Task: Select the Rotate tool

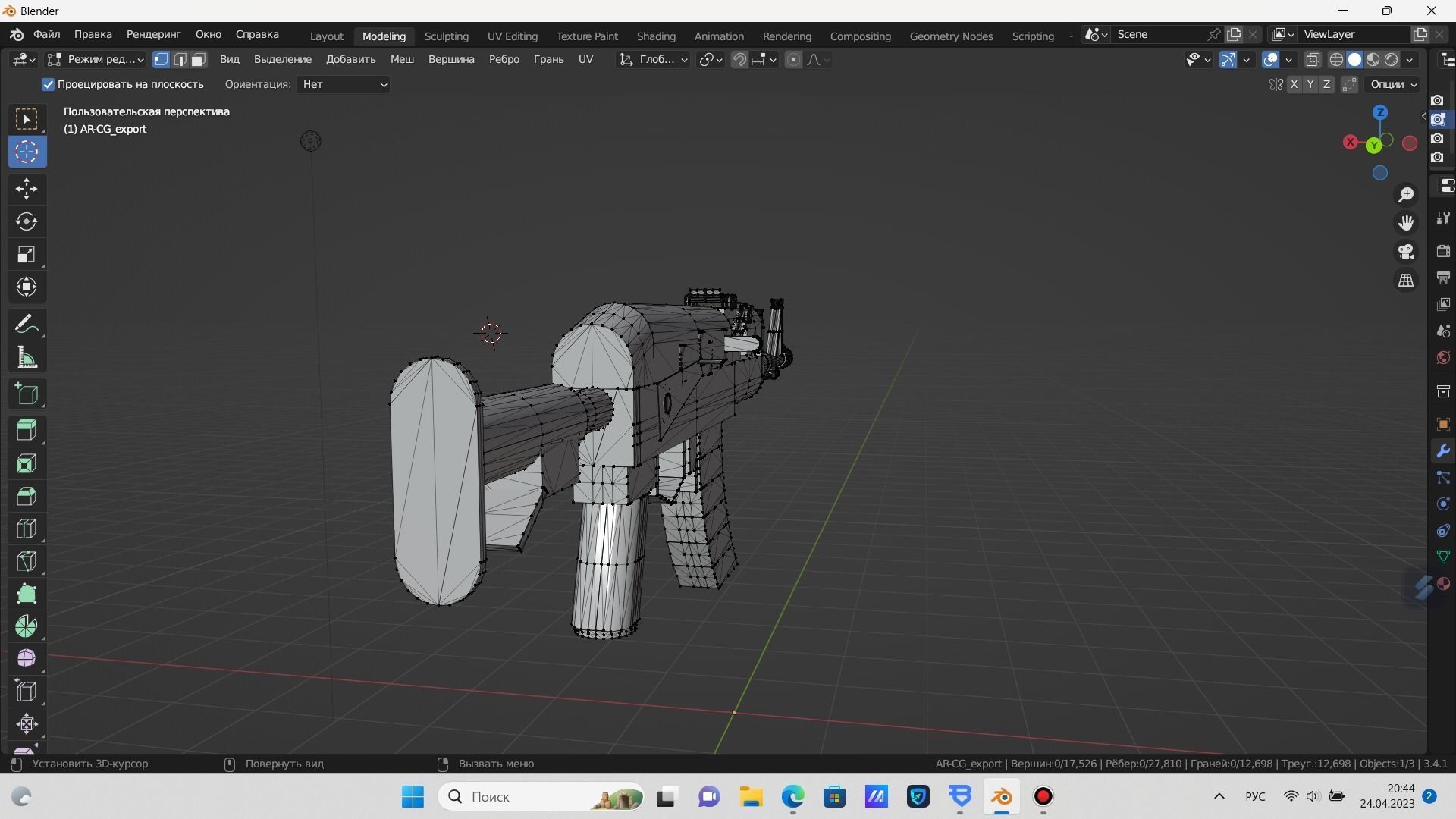Action: click(27, 221)
